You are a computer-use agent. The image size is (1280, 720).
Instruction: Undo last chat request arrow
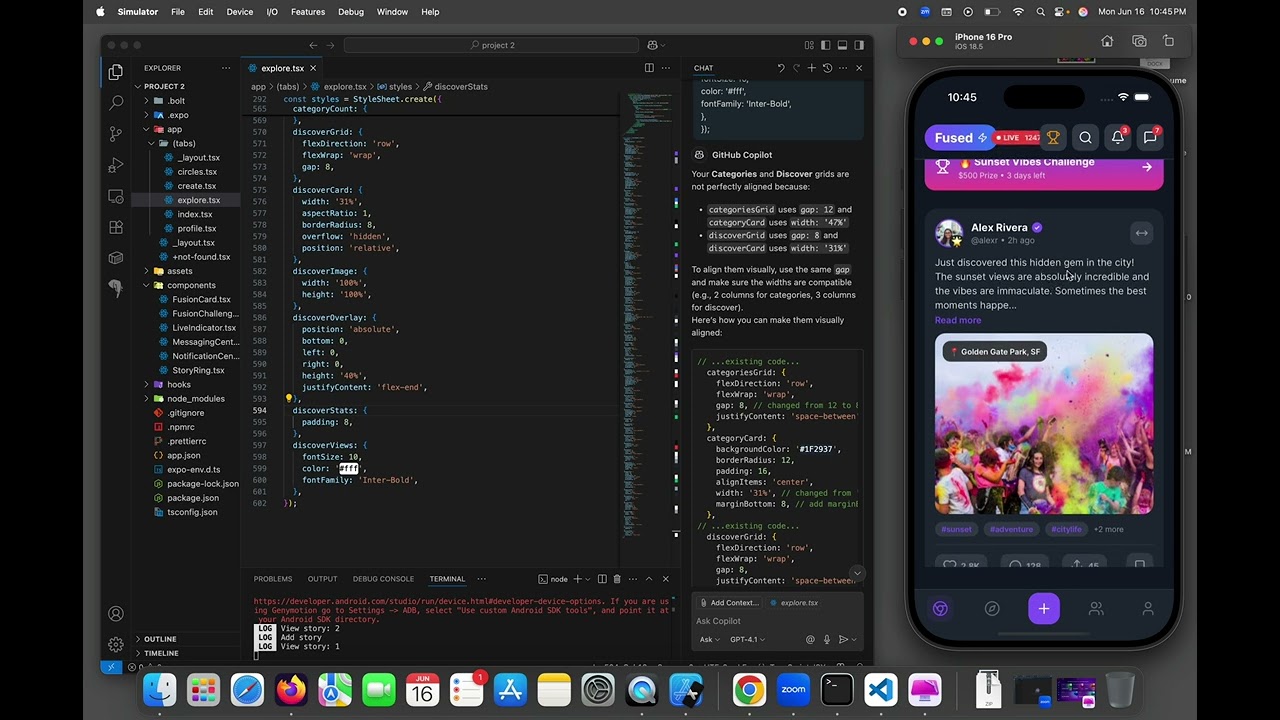click(780, 68)
